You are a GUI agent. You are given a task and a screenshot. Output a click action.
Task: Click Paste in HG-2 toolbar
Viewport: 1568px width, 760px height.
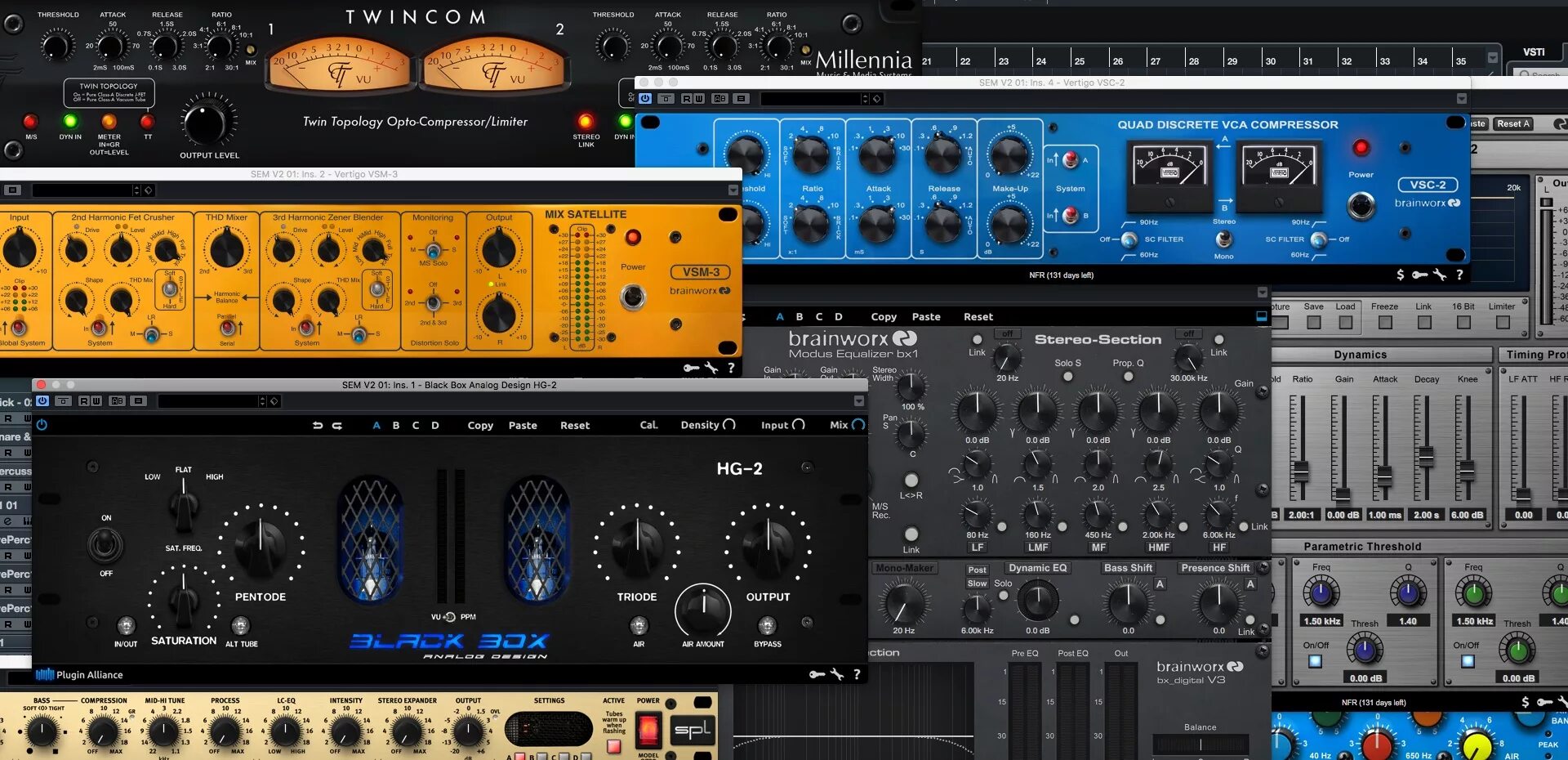[523, 425]
